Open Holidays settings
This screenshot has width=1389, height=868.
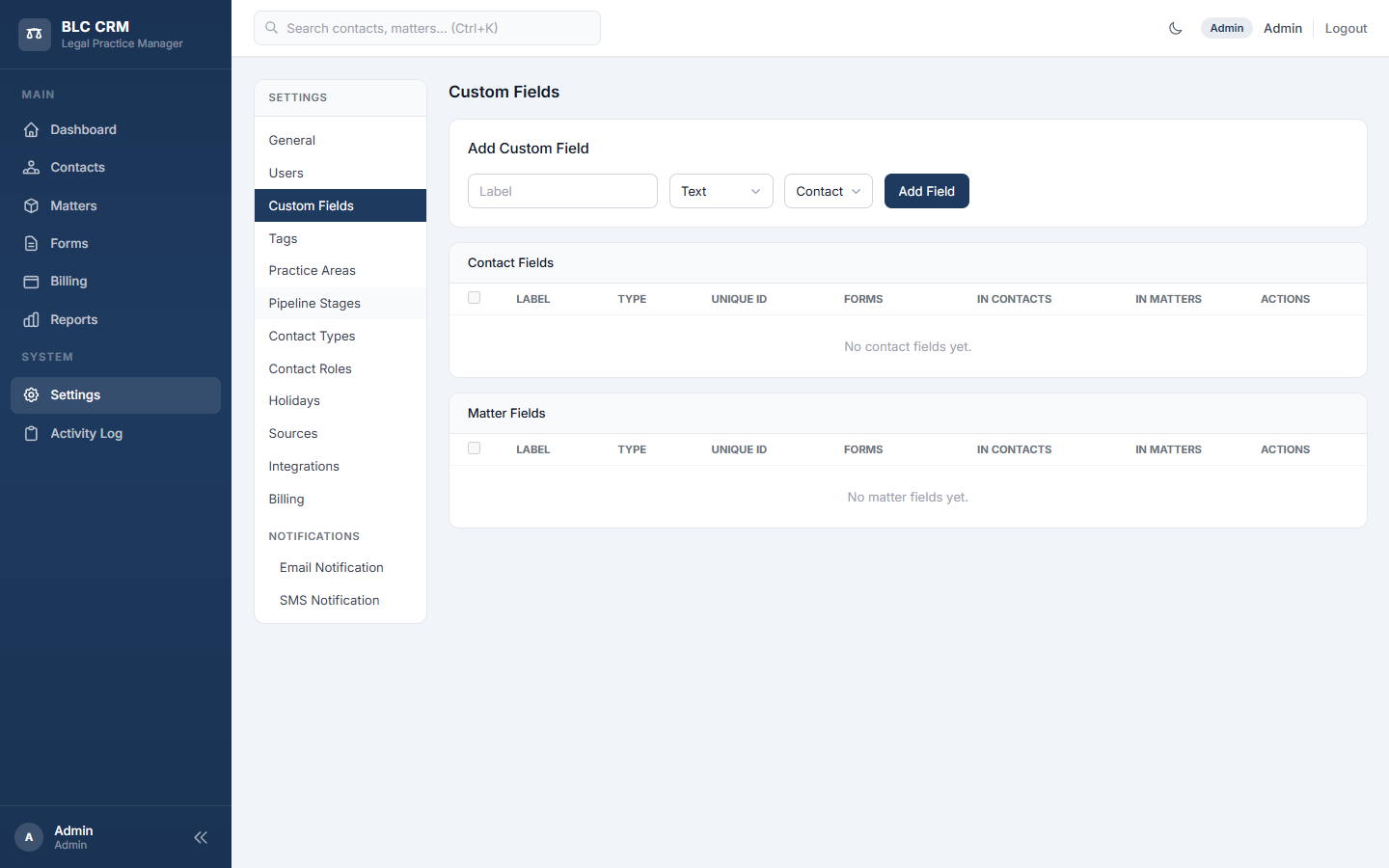coord(340,401)
